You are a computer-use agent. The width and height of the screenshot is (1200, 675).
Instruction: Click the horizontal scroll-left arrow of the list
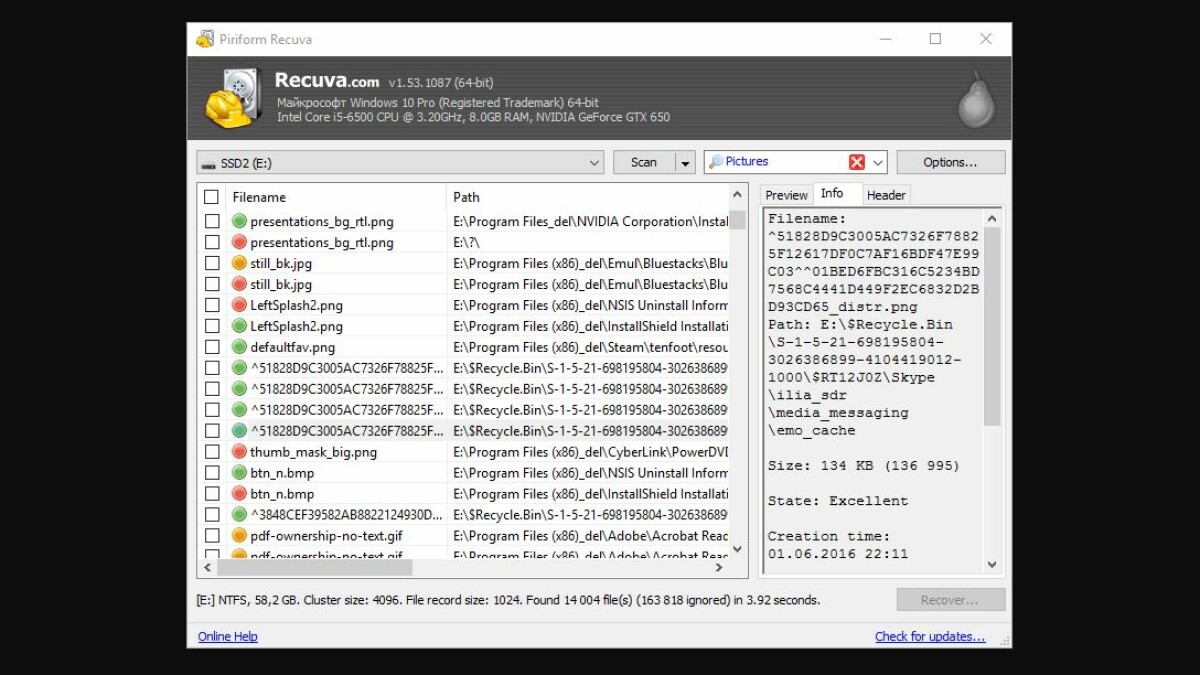[208, 567]
